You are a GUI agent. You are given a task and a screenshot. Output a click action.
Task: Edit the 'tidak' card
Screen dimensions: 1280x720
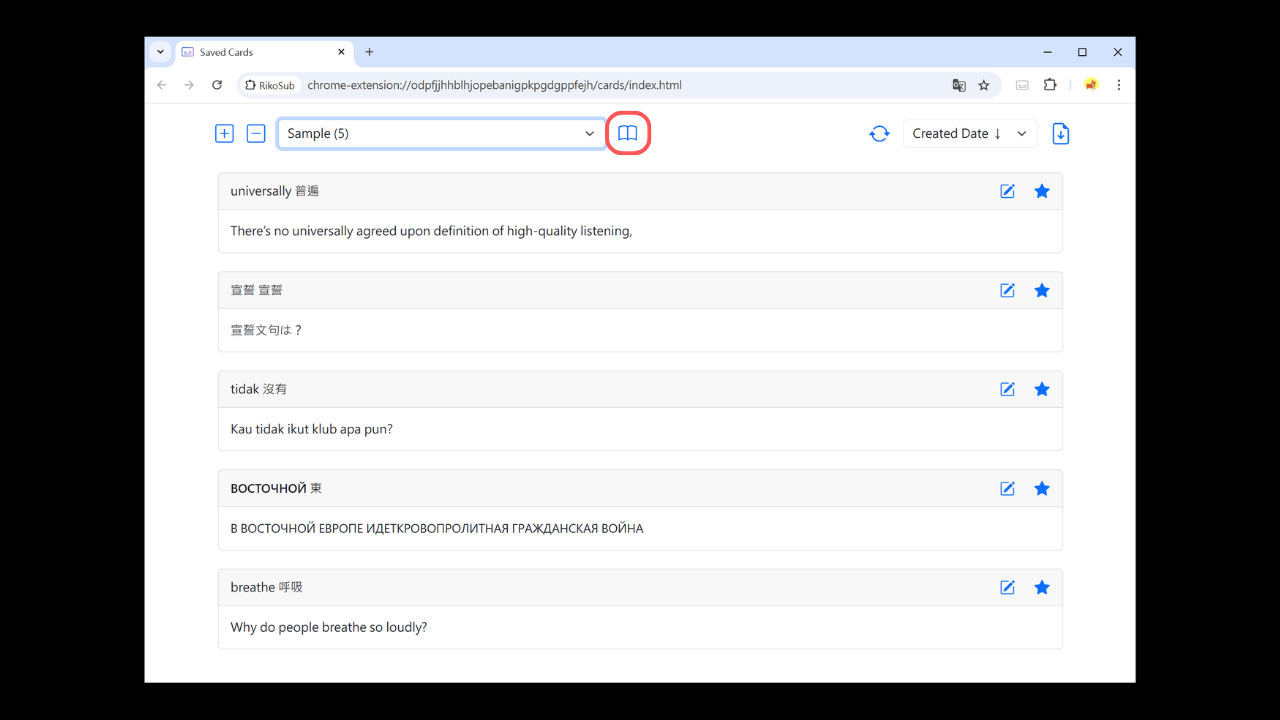[x=1007, y=389]
